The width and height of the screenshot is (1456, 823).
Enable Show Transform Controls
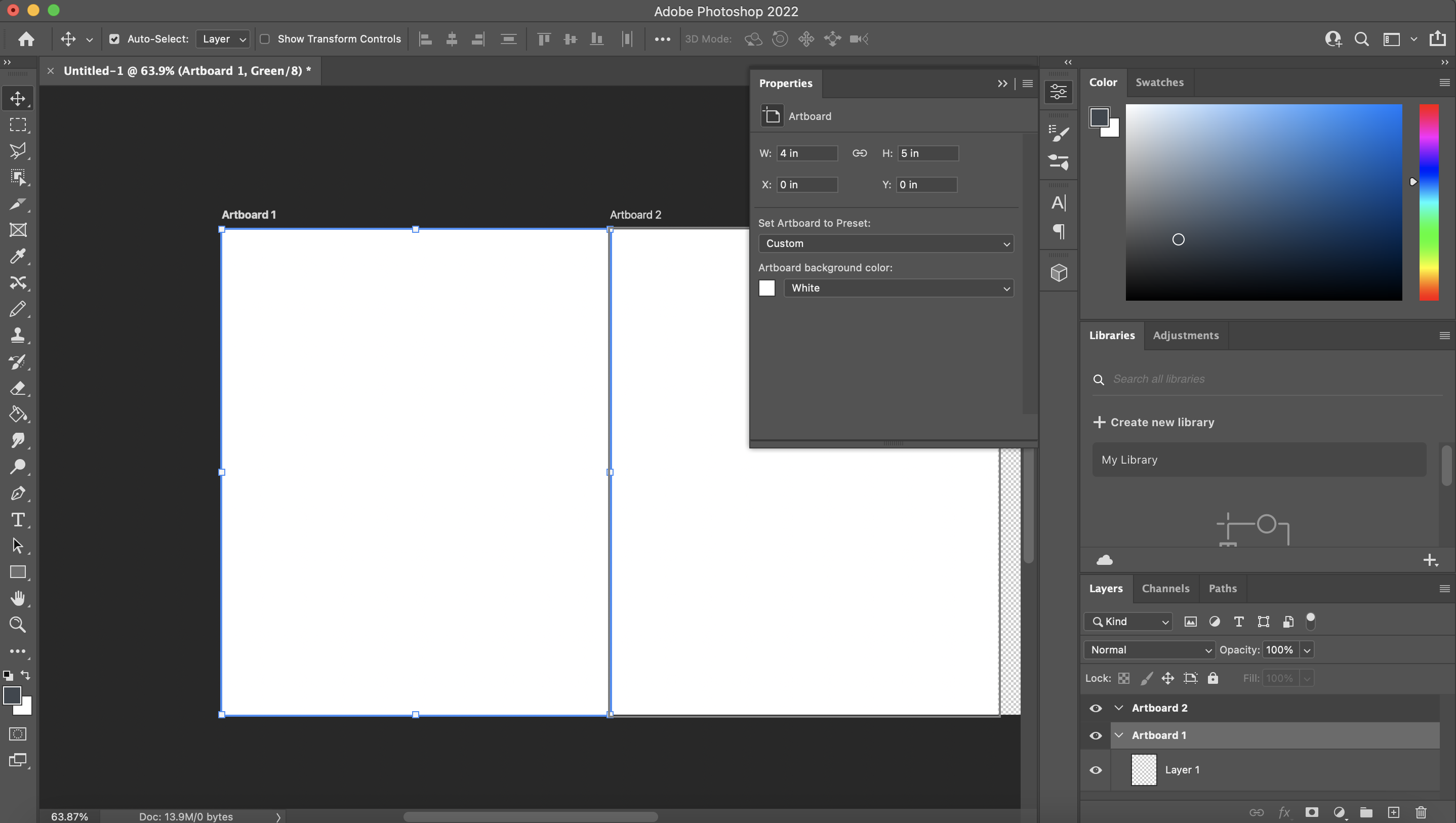(x=265, y=39)
